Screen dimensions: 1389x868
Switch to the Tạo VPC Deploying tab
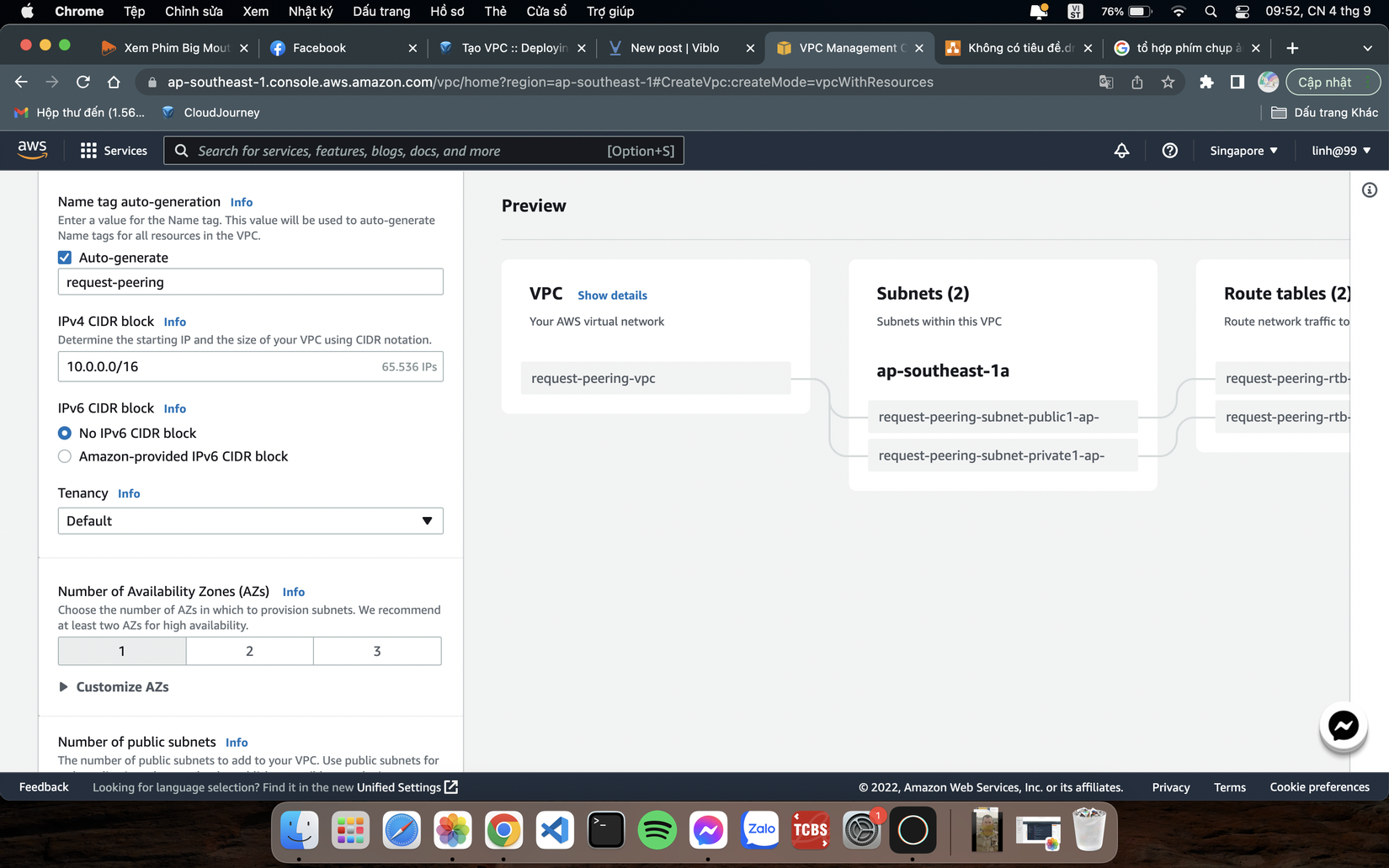click(513, 48)
